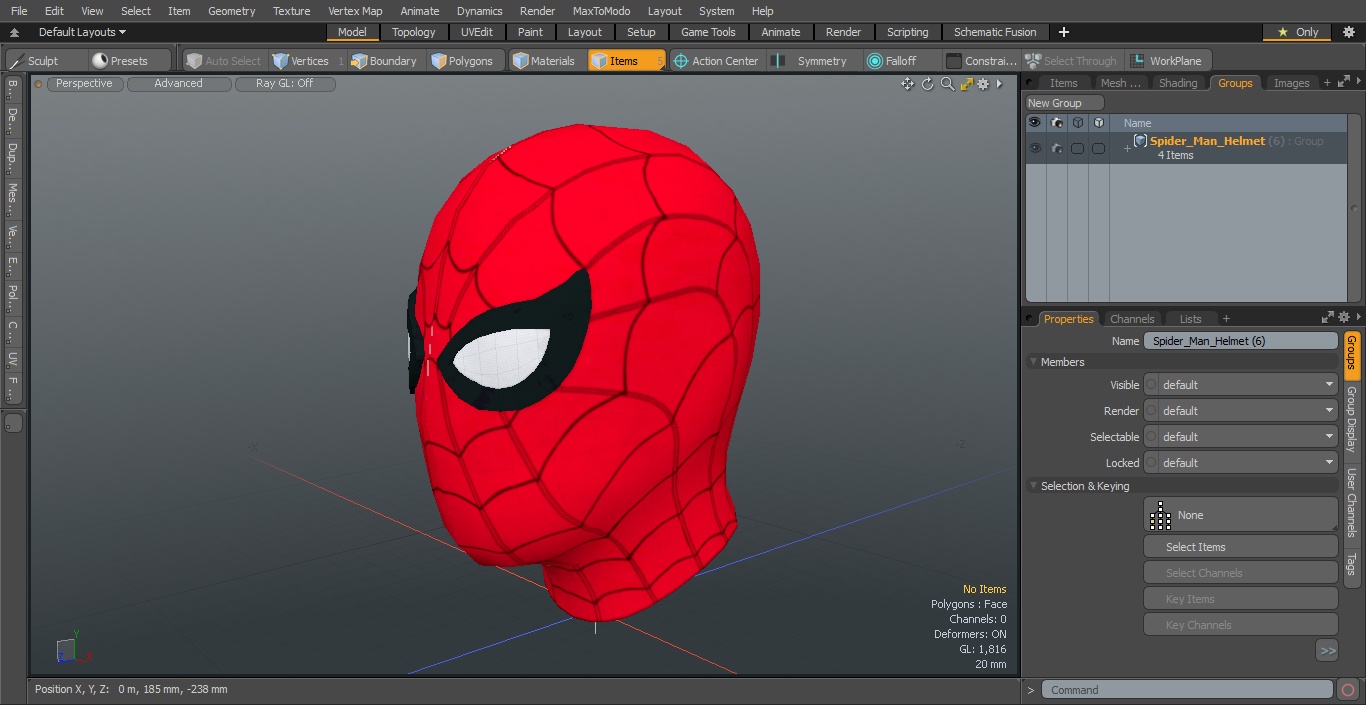Image resolution: width=1366 pixels, height=705 pixels.
Task: Maximize the Properties panel with its arrows icon
Action: pos(1328,318)
